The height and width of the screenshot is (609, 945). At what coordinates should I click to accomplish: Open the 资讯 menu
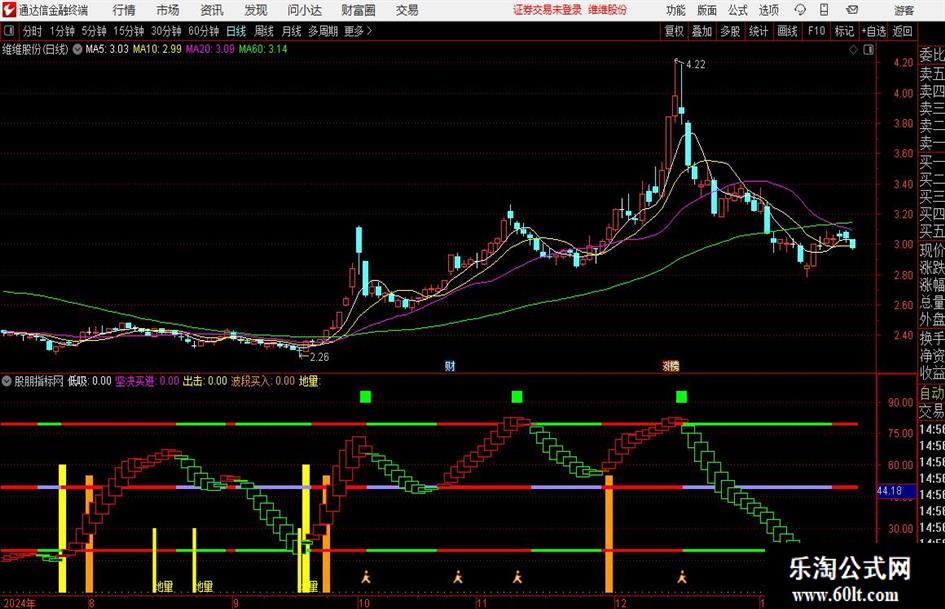[212, 10]
